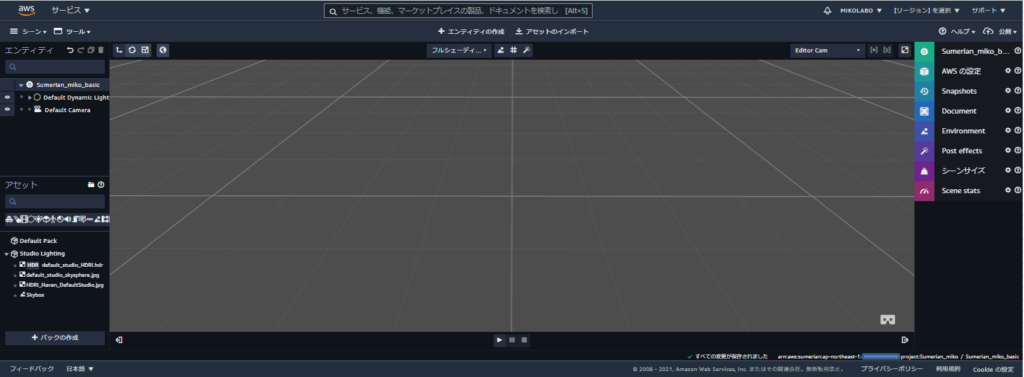Start scene with the play button
This screenshot has height=377, width=1024.
click(500, 340)
